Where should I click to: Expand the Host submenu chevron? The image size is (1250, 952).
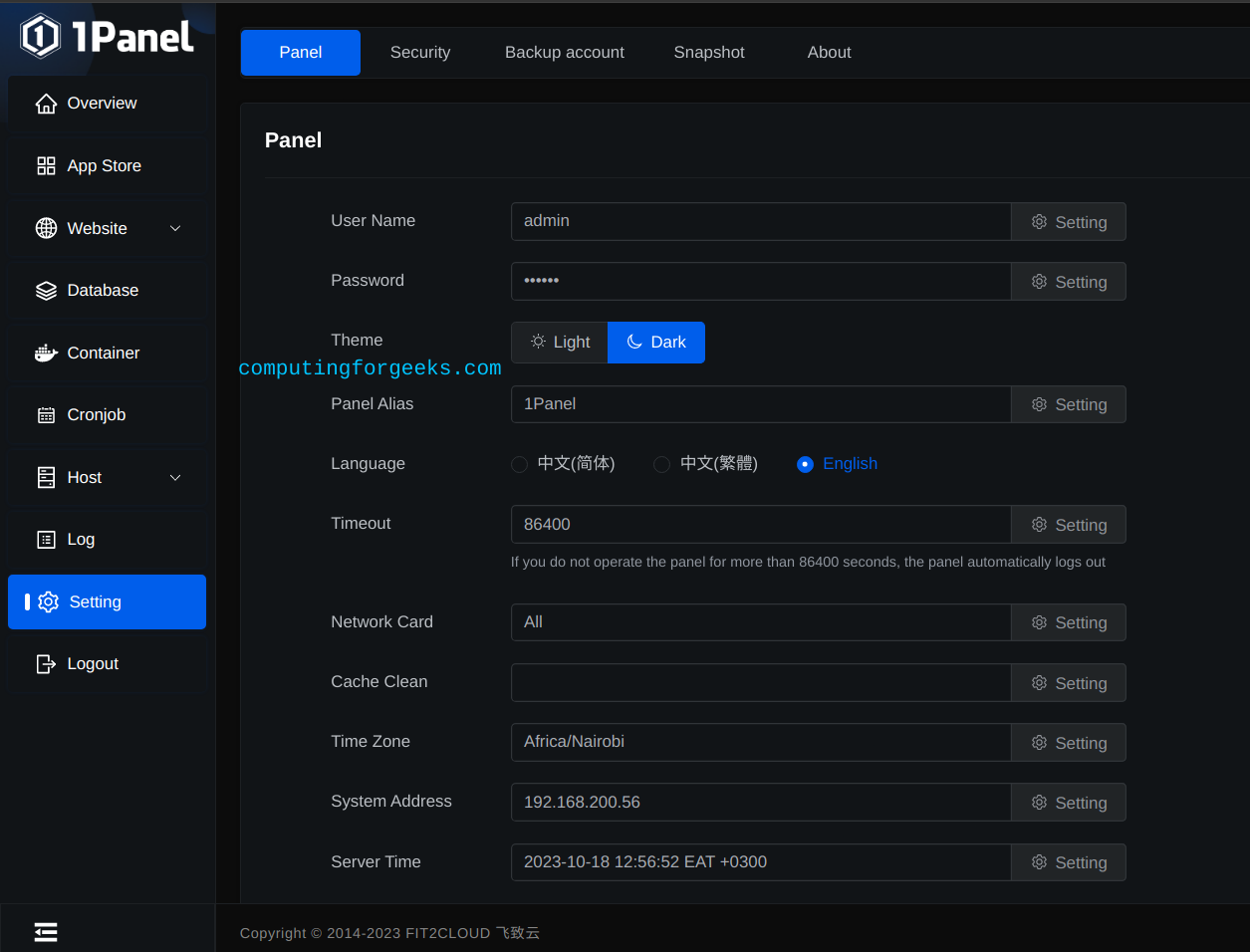[x=175, y=477]
